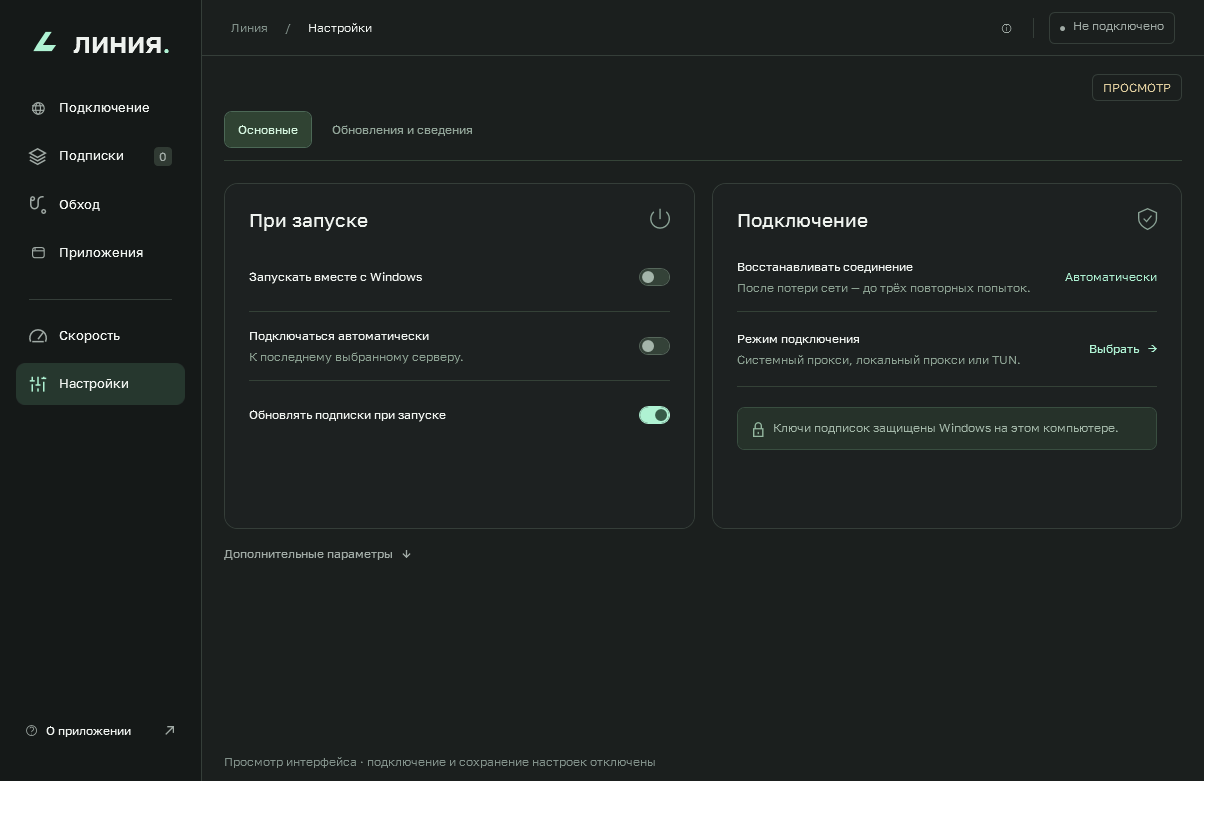Open the О приложении link
Image resolution: width=1220 pixels, height=820 pixels.
pos(100,731)
